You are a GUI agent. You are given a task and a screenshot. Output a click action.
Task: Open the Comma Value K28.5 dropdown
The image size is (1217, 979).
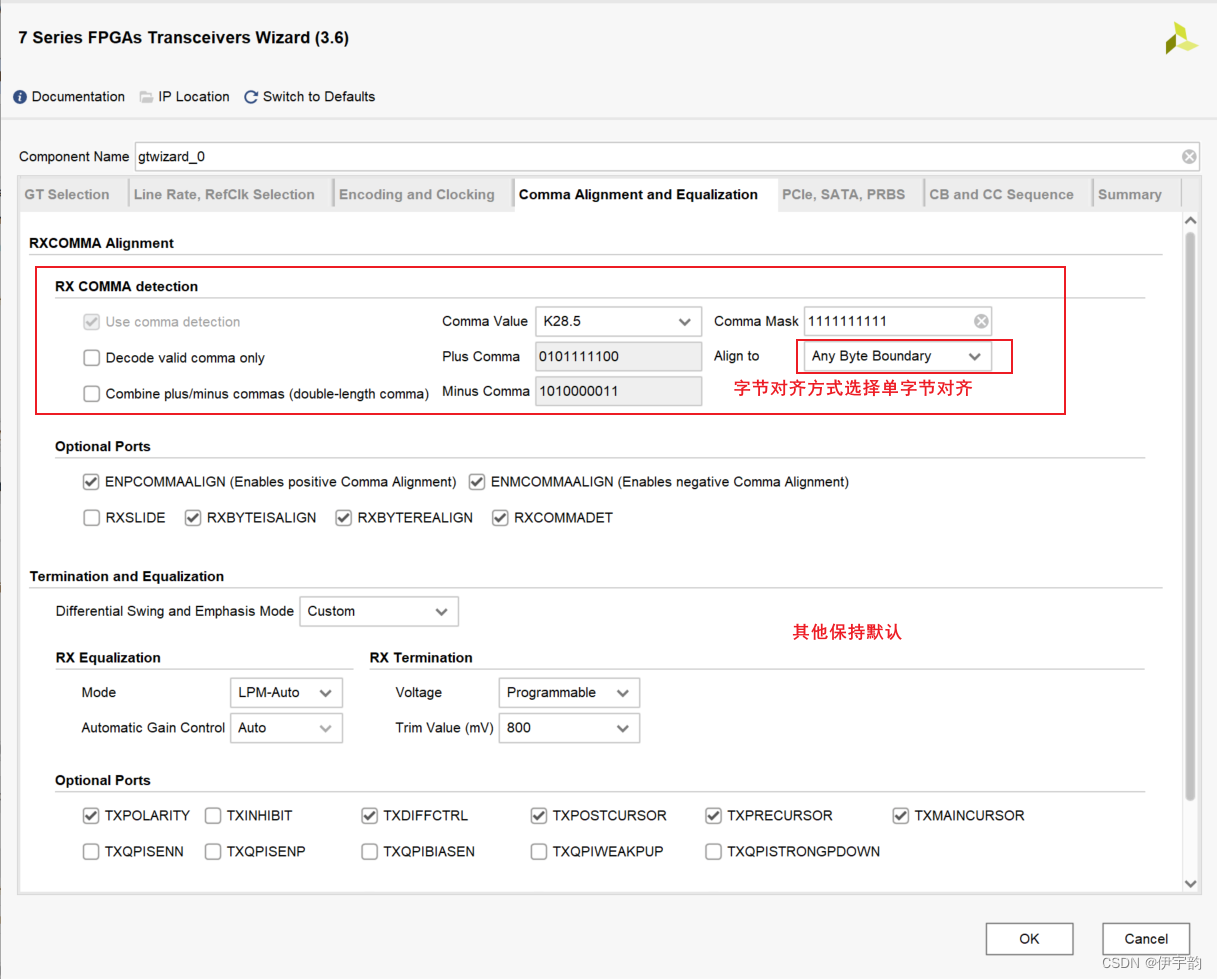point(618,322)
